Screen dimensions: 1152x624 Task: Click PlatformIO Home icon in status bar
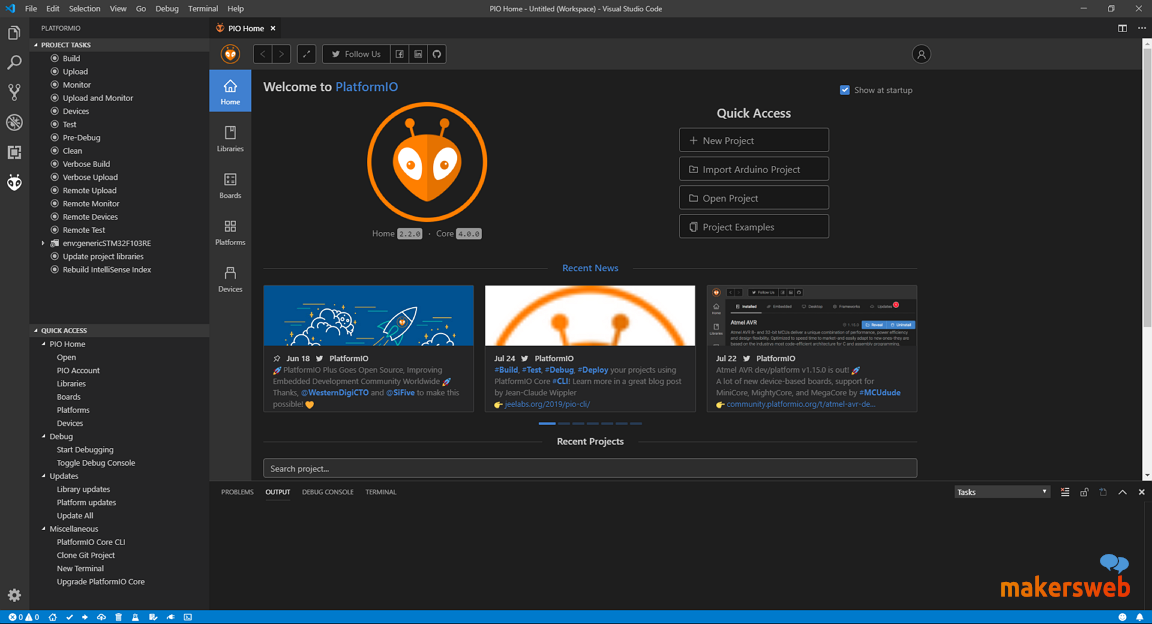53,617
